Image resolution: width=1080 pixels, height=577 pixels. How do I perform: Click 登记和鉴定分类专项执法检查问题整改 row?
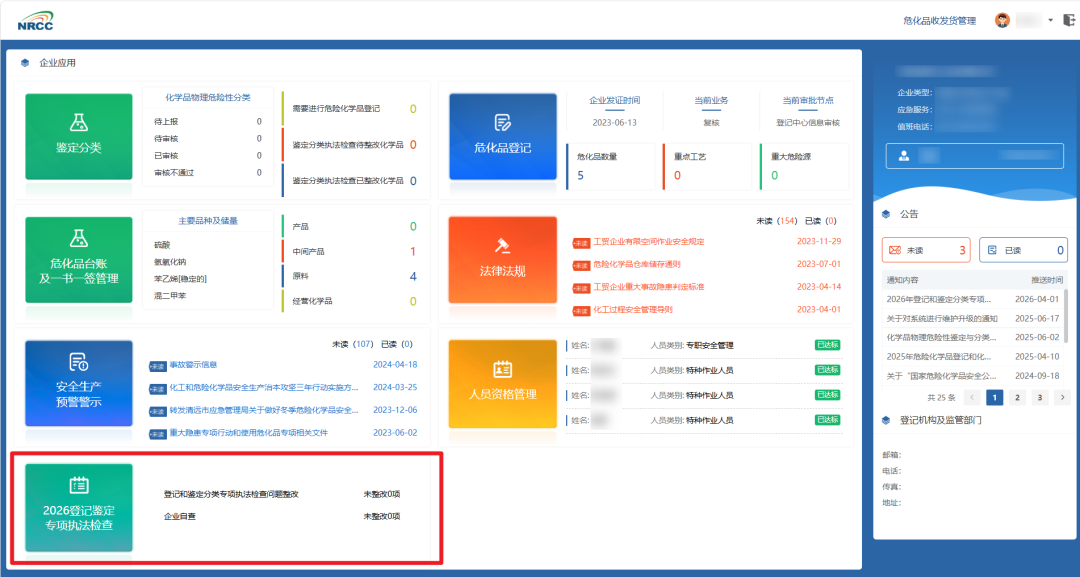282,494
